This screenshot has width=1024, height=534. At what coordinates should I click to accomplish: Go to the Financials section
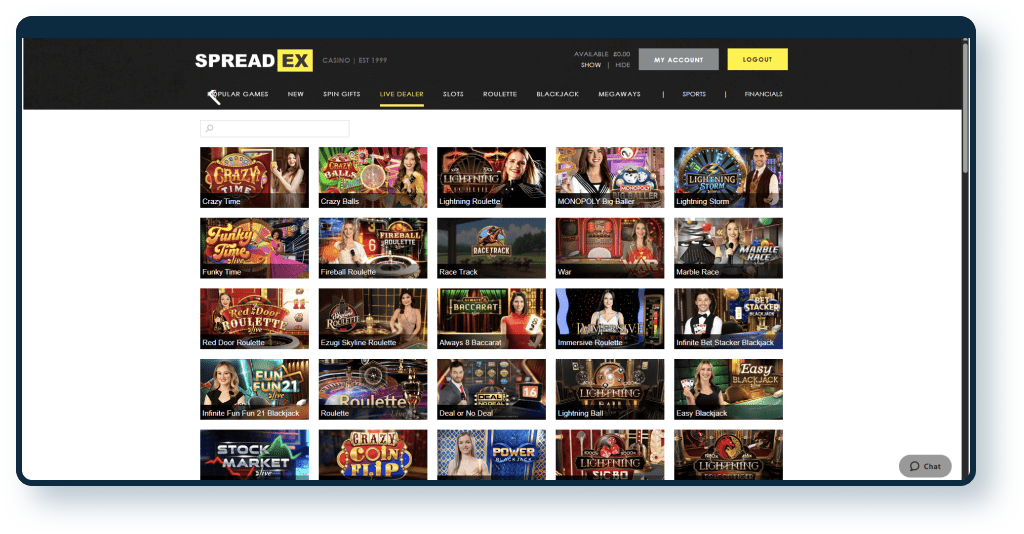coord(763,94)
